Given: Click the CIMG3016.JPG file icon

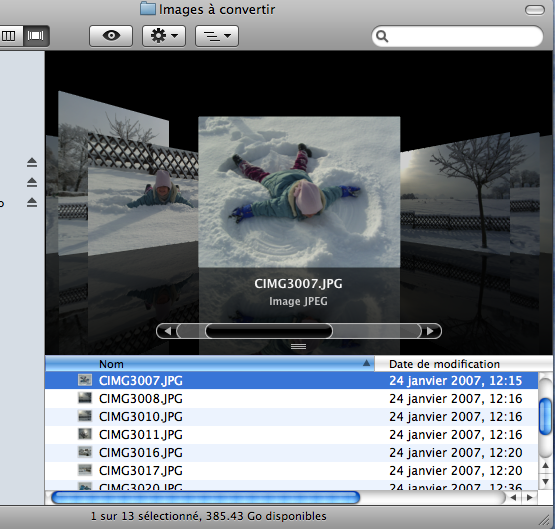Looking at the screenshot, I should pyautogui.click(x=85, y=452).
